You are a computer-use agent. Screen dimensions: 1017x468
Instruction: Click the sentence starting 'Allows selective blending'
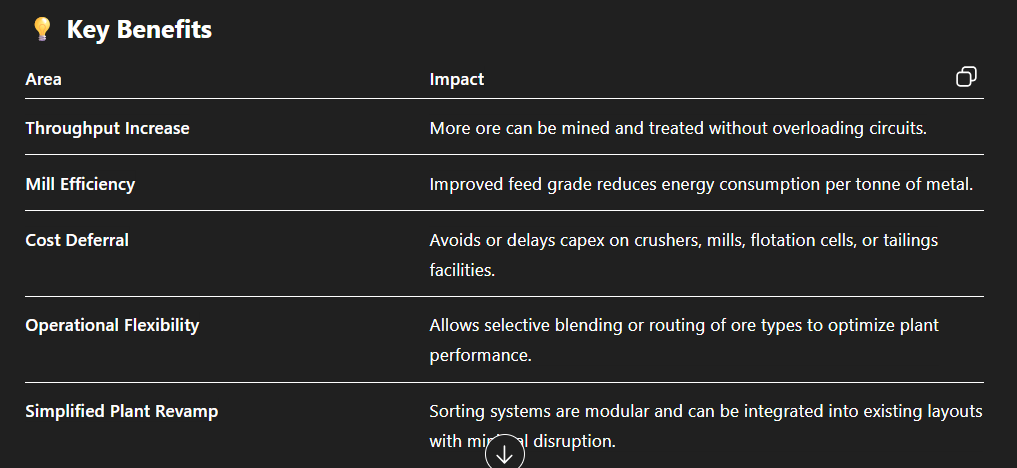pyautogui.click(x=683, y=326)
